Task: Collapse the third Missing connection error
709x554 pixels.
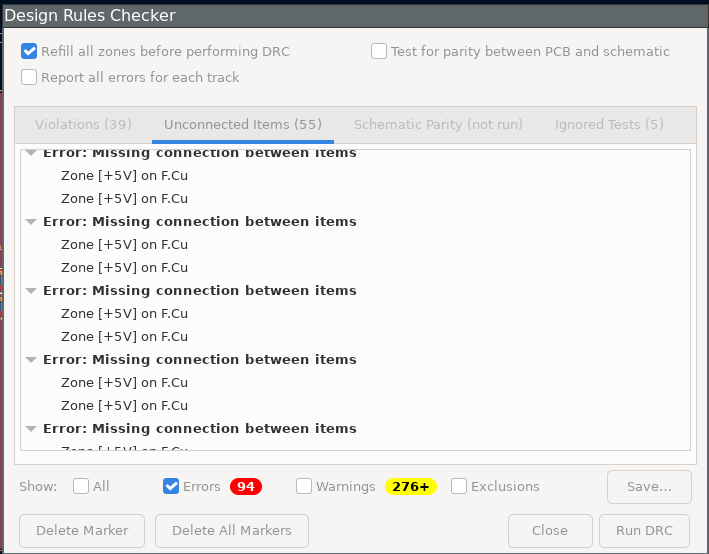Action: click(32, 291)
